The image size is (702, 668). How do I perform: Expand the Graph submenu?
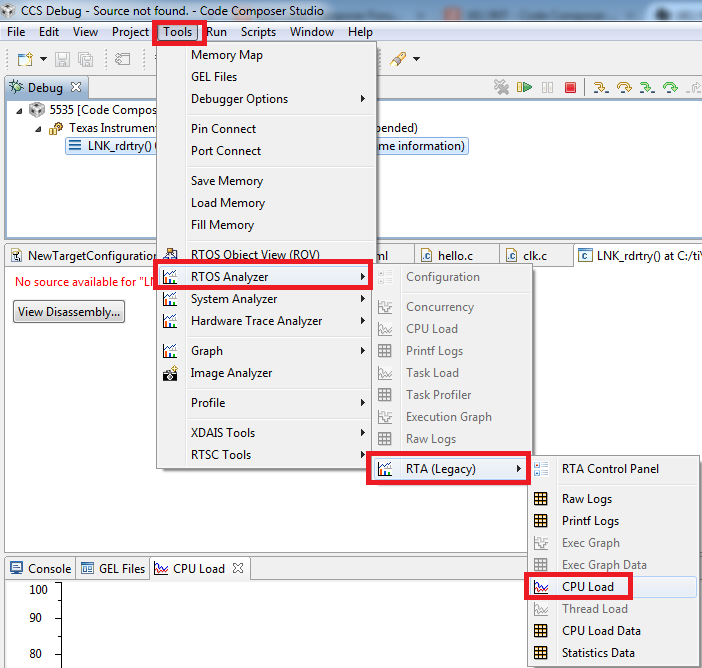tap(266, 351)
